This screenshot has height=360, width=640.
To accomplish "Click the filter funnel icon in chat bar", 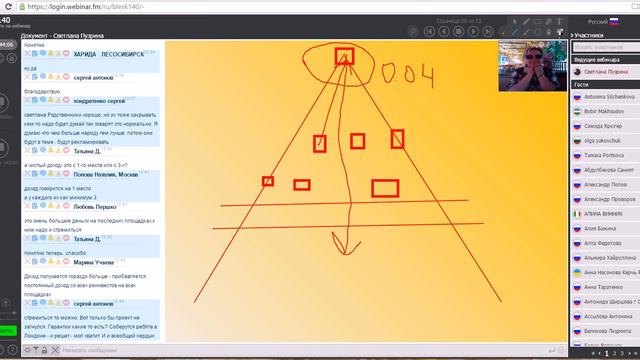I will 36,350.
